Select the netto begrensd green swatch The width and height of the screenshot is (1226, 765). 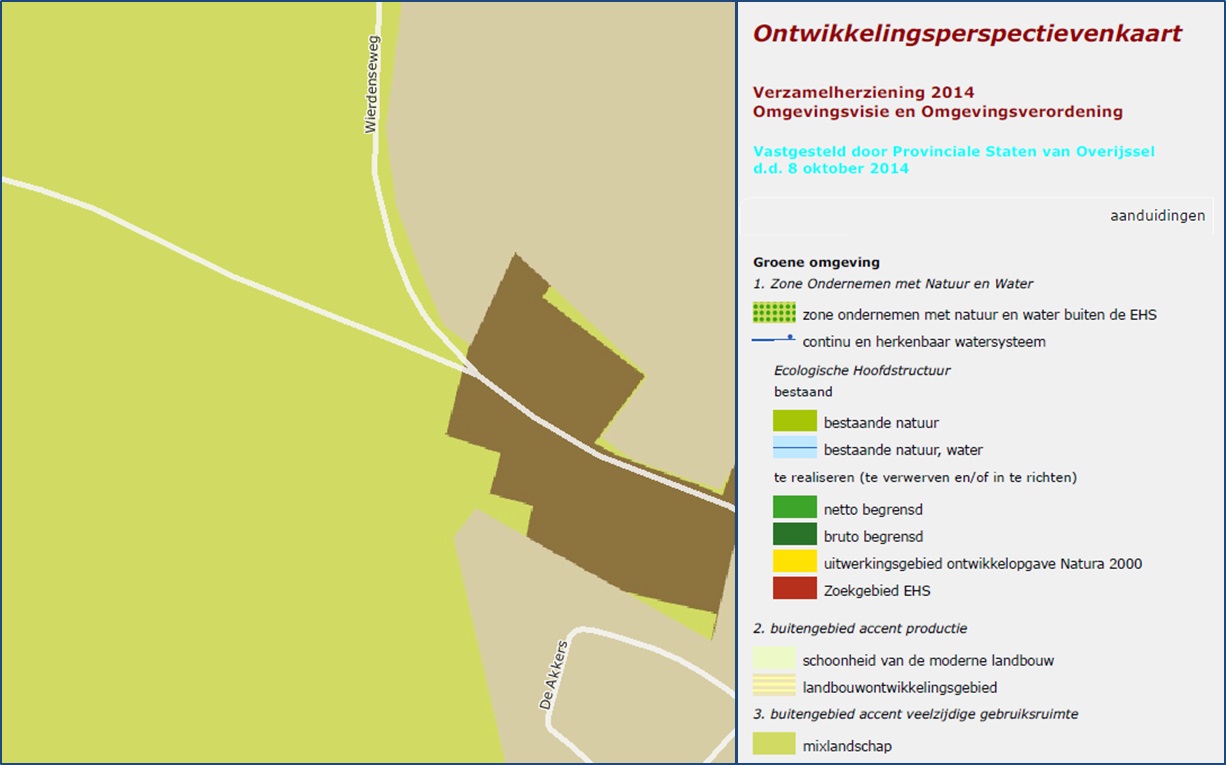coord(795,509)
